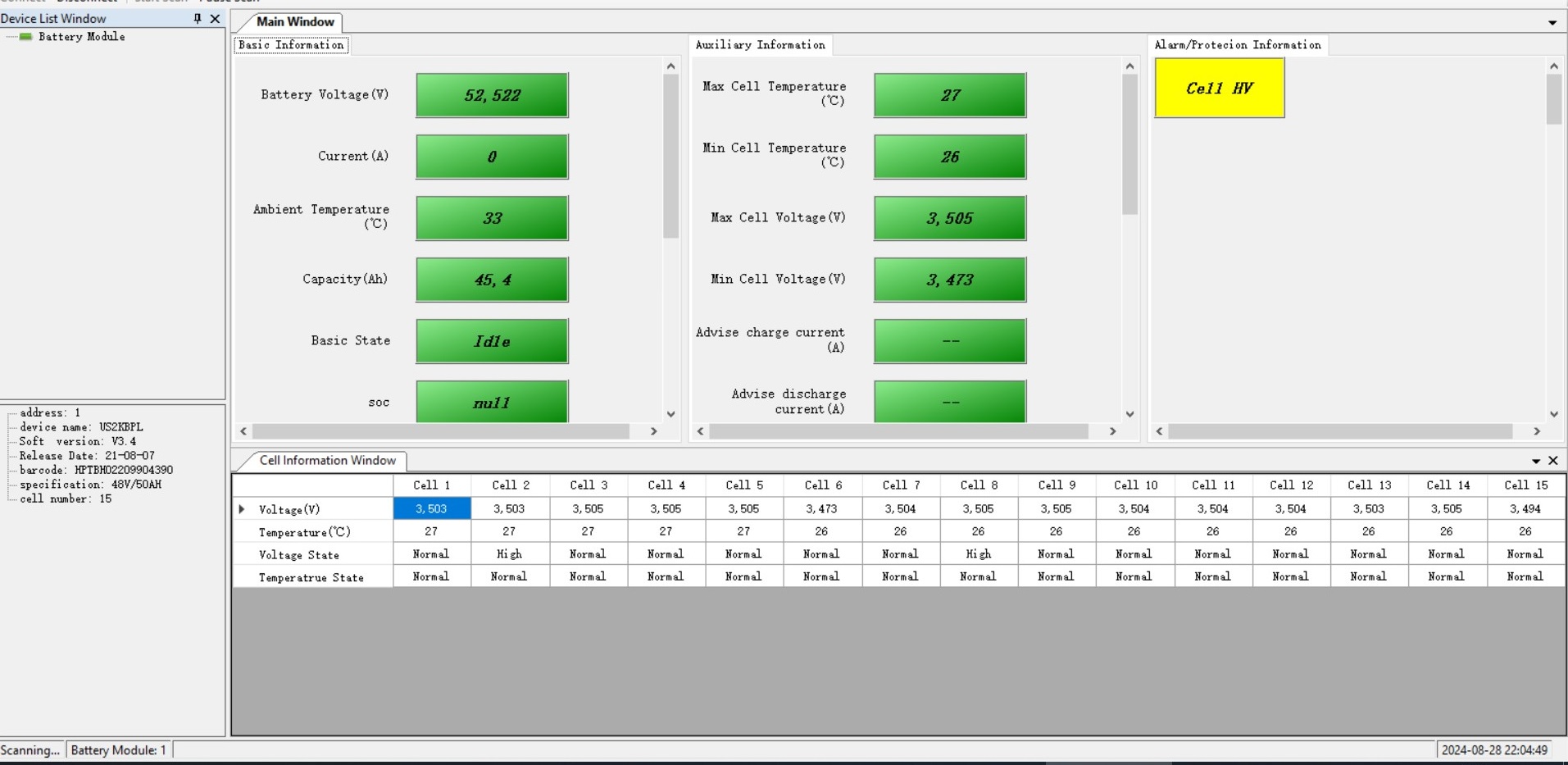Click the Voltage row selector arrow
The width and height of the screenshot is (1568, 765).
click(x=242, y=509)
